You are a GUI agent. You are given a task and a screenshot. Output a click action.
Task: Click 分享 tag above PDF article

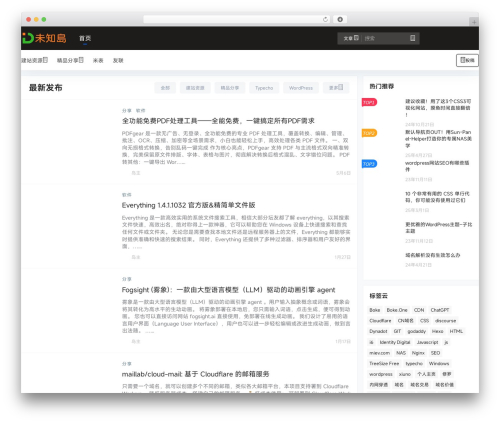tap(127, 110)
